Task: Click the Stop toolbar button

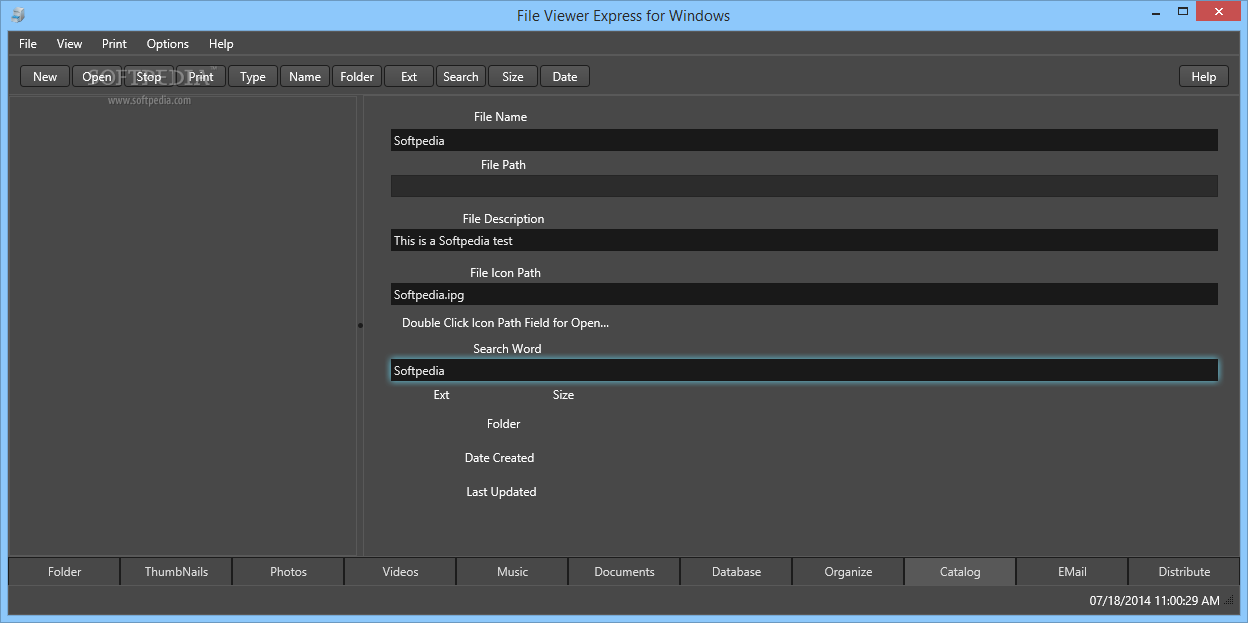Action: (x=149, y=77)
